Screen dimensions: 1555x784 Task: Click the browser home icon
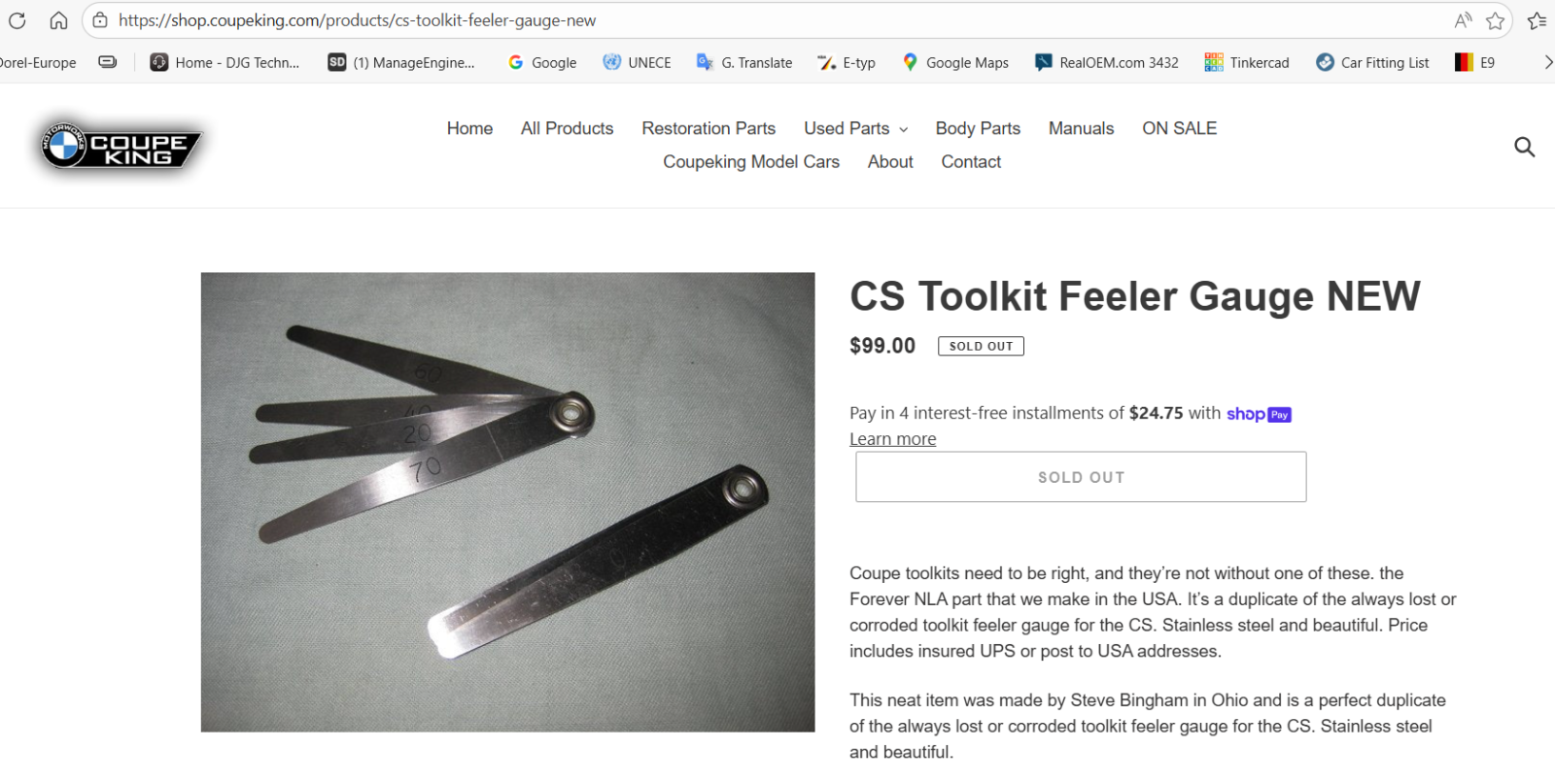pos(58,20)
